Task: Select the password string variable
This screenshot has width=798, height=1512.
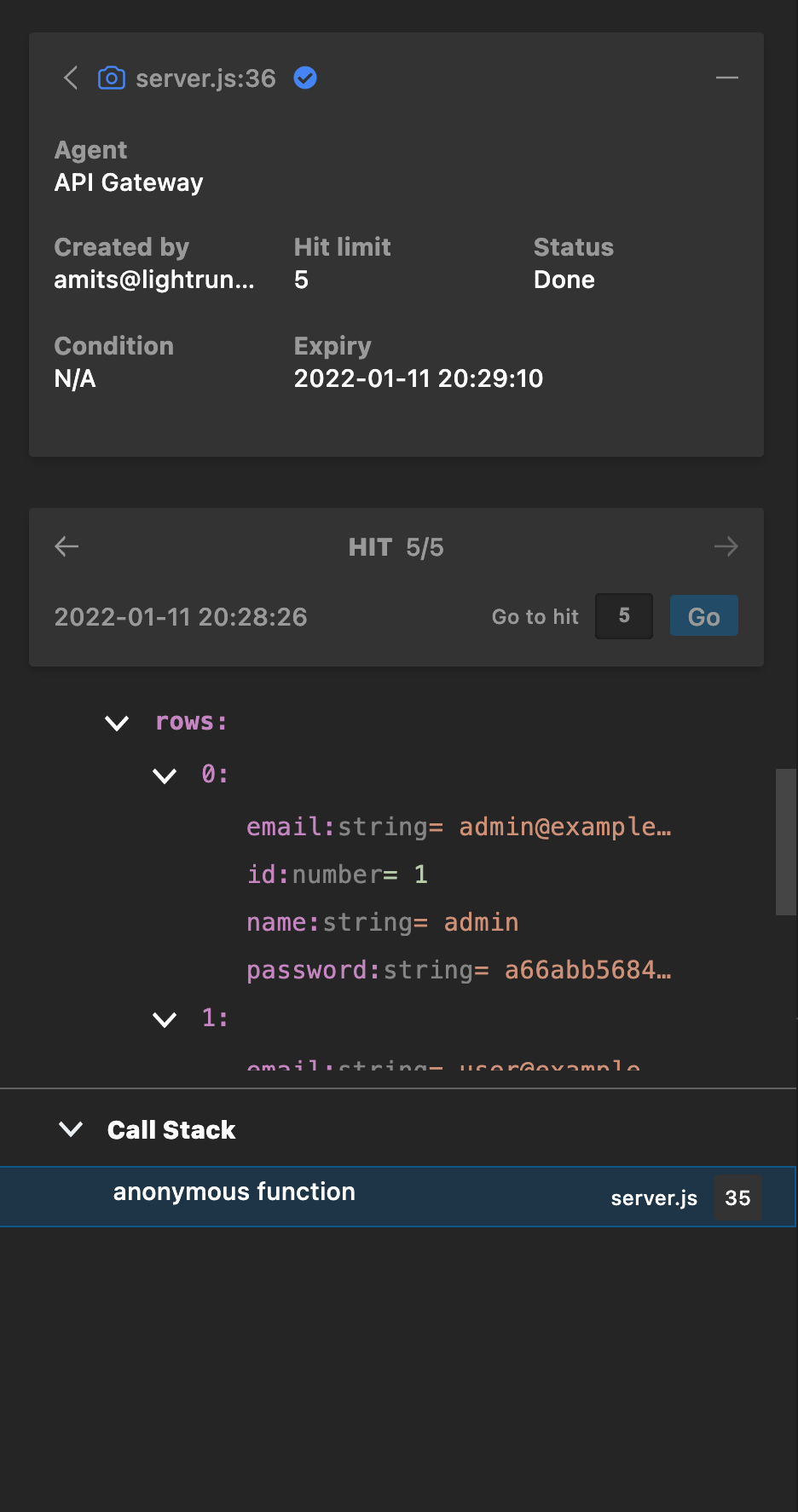Action: pos(458,970)
